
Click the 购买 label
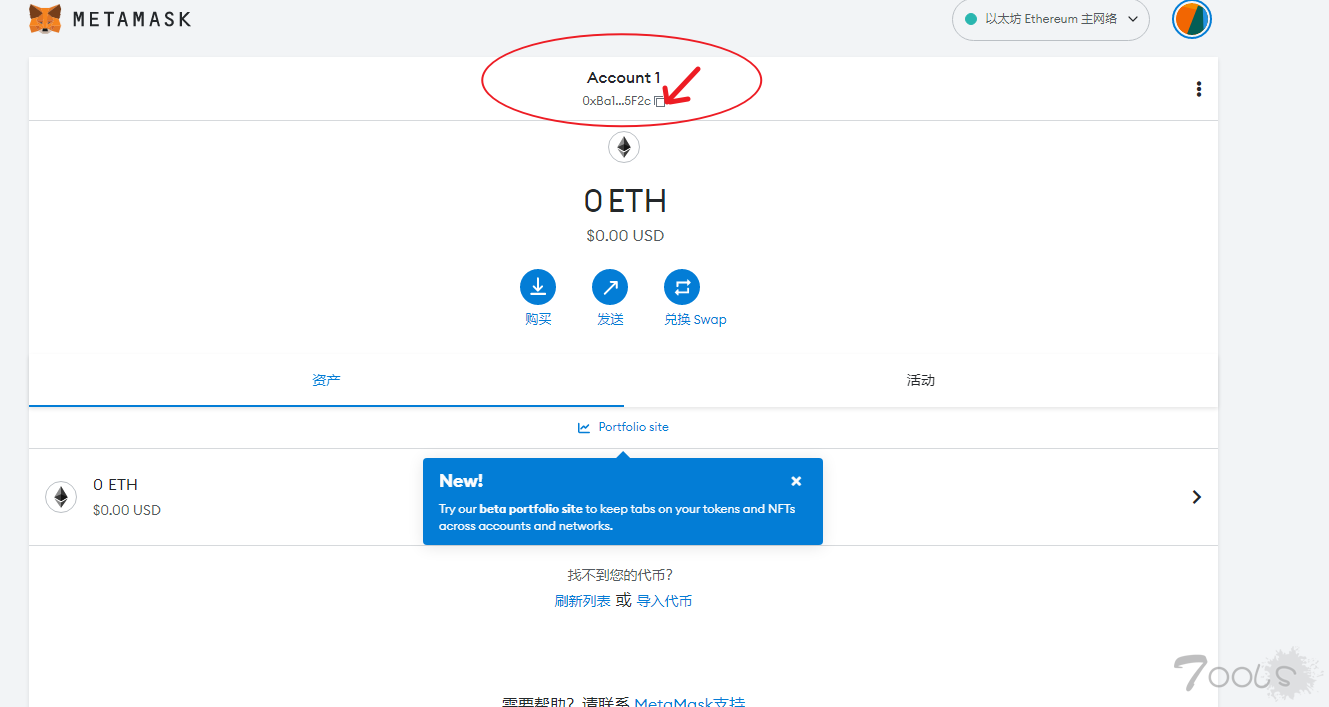tap(538, 320)
